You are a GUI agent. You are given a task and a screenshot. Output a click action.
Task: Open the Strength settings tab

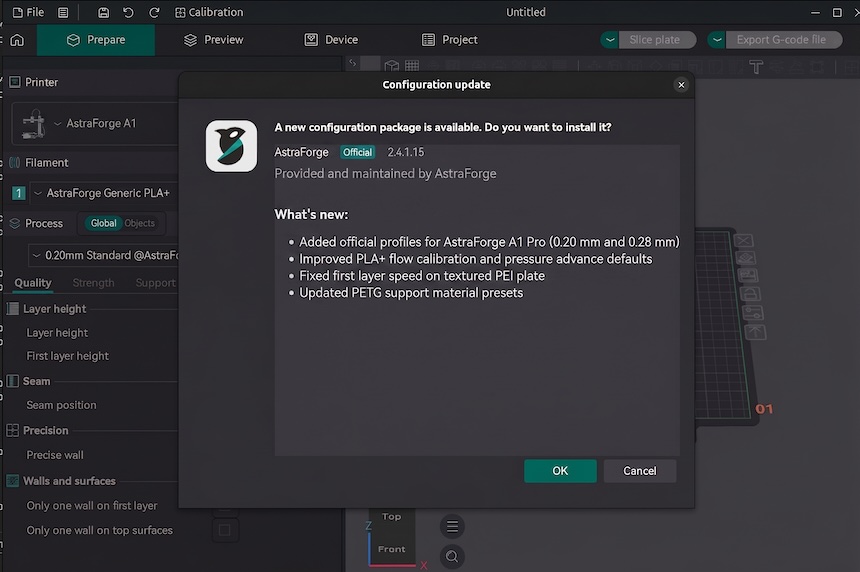pos(93,283)
